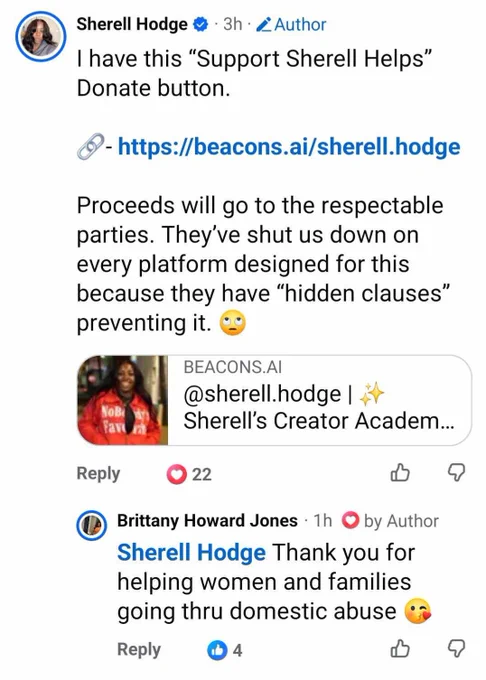Open Sherell Hodge's profile picture
486x680 pixels.
tap(41, 36)
